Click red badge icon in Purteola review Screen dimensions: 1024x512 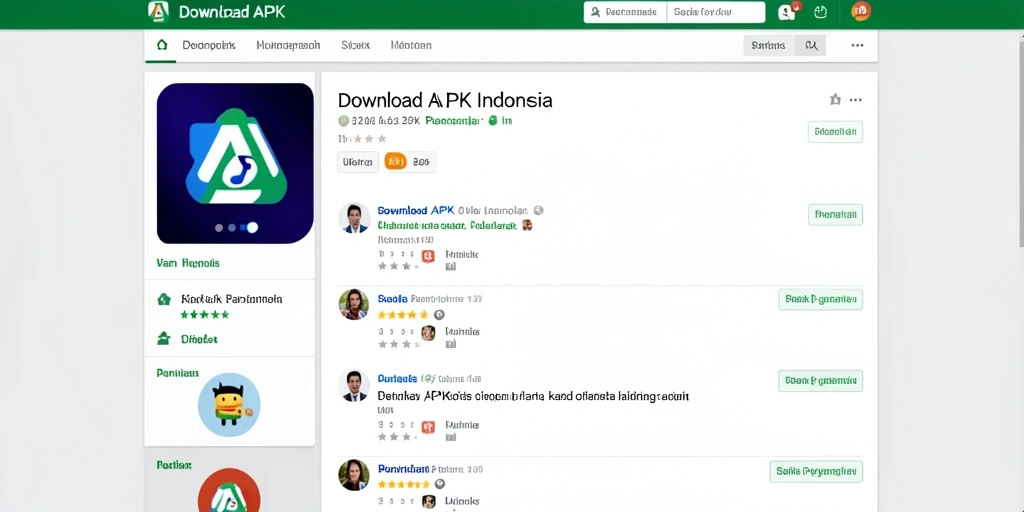(x=428, y=426)
